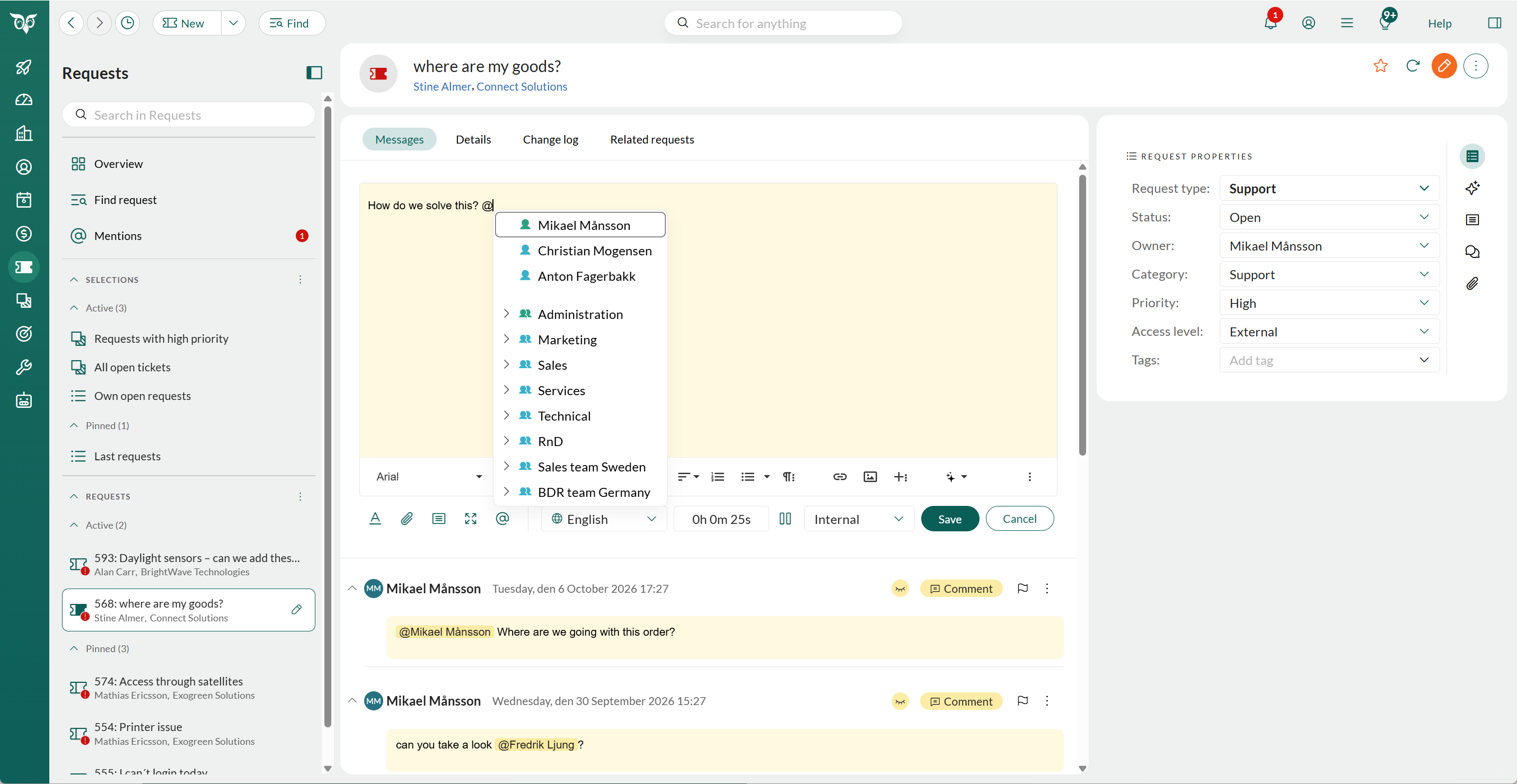Click the mention @ icon below editor

(x=502, y=519)
